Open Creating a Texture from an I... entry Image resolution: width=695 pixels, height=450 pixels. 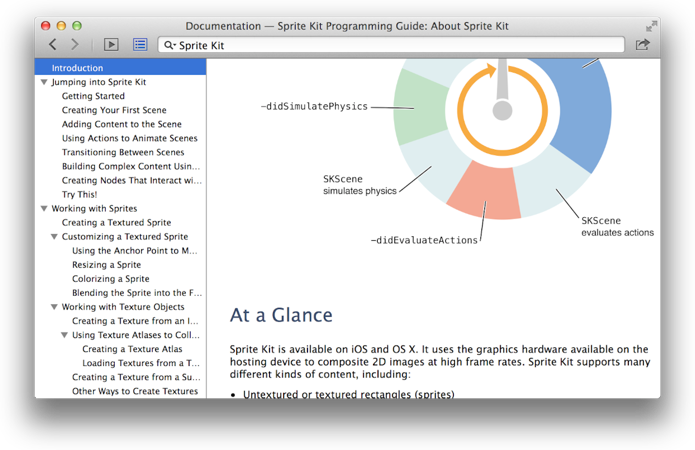point(135,321)
